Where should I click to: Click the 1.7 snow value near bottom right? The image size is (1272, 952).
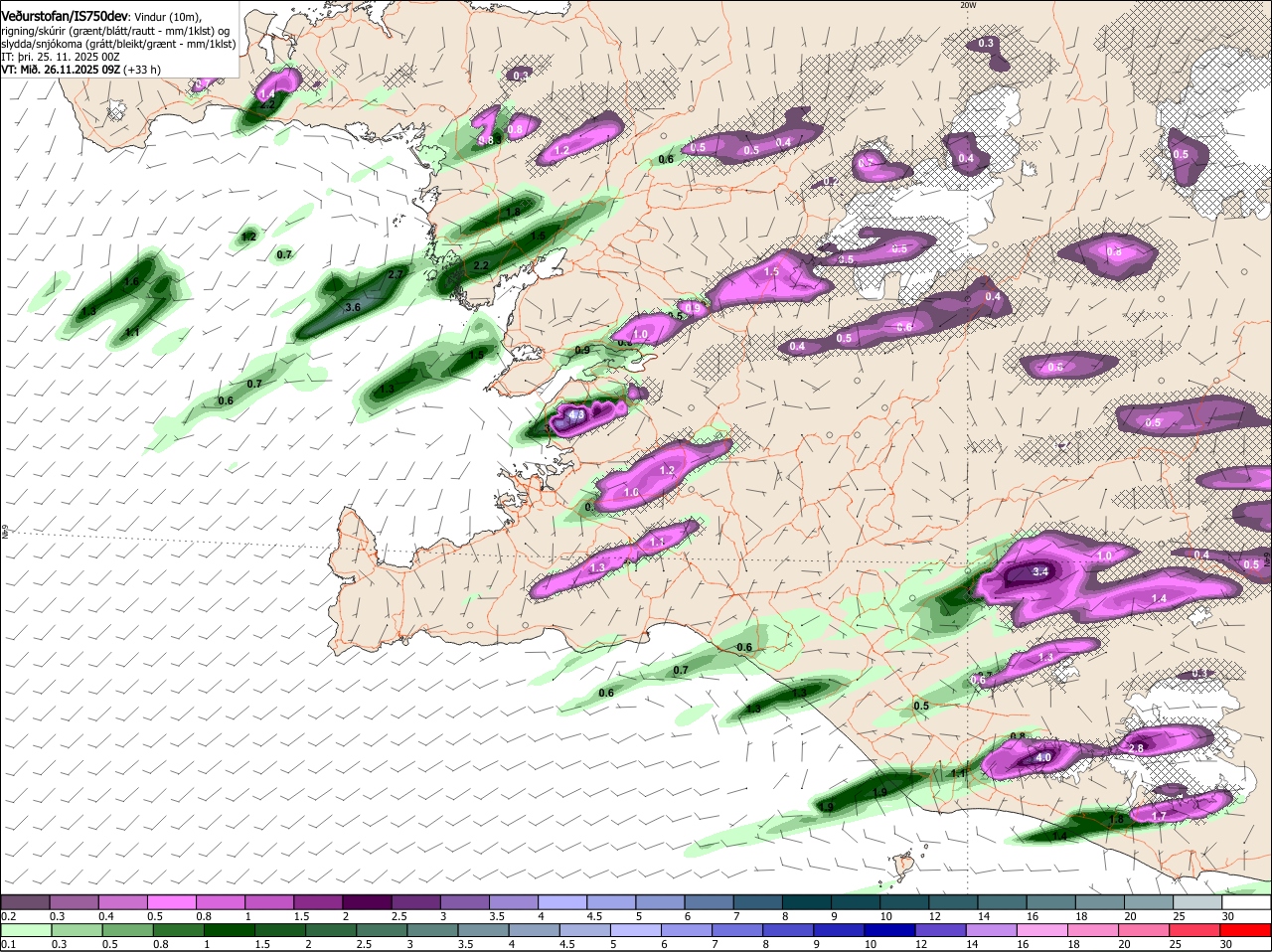click(x=1159, y=816)
